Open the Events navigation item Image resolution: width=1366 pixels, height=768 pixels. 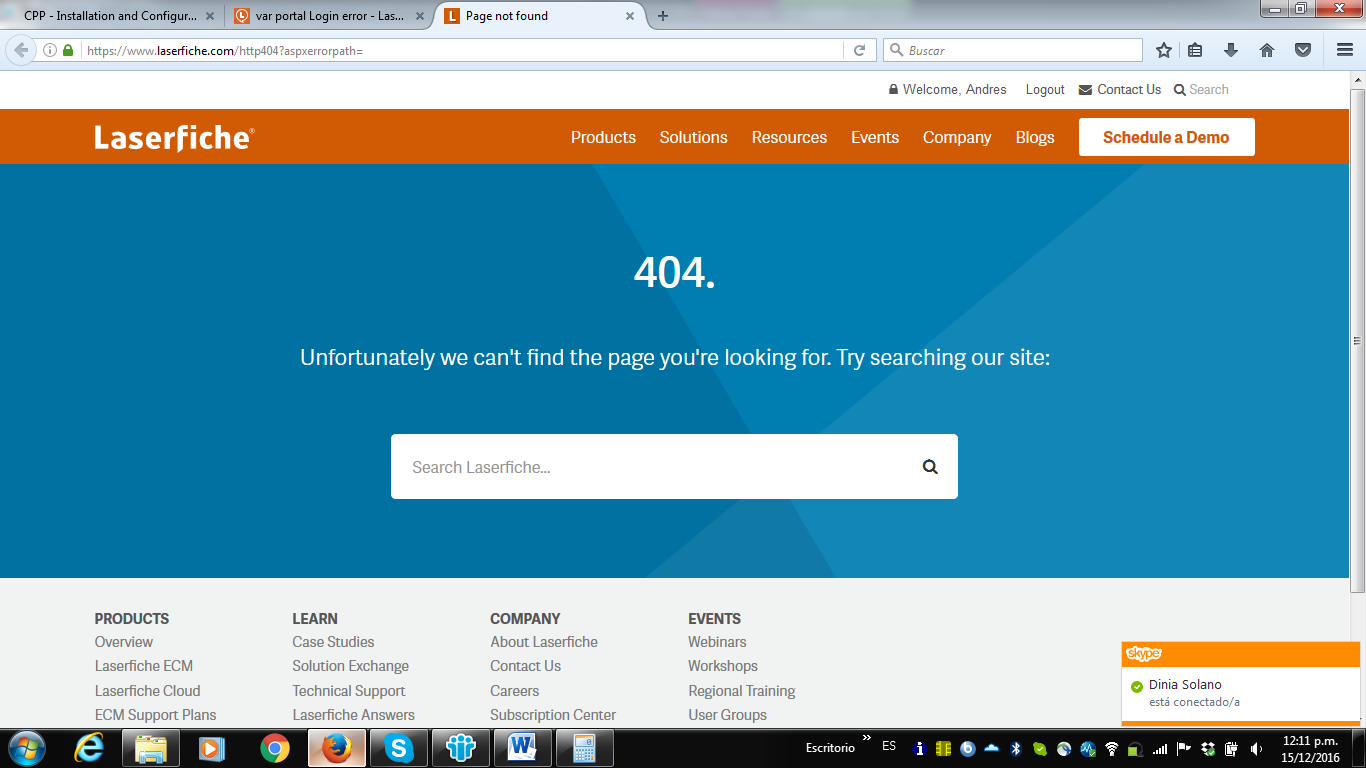click(875, 137)
